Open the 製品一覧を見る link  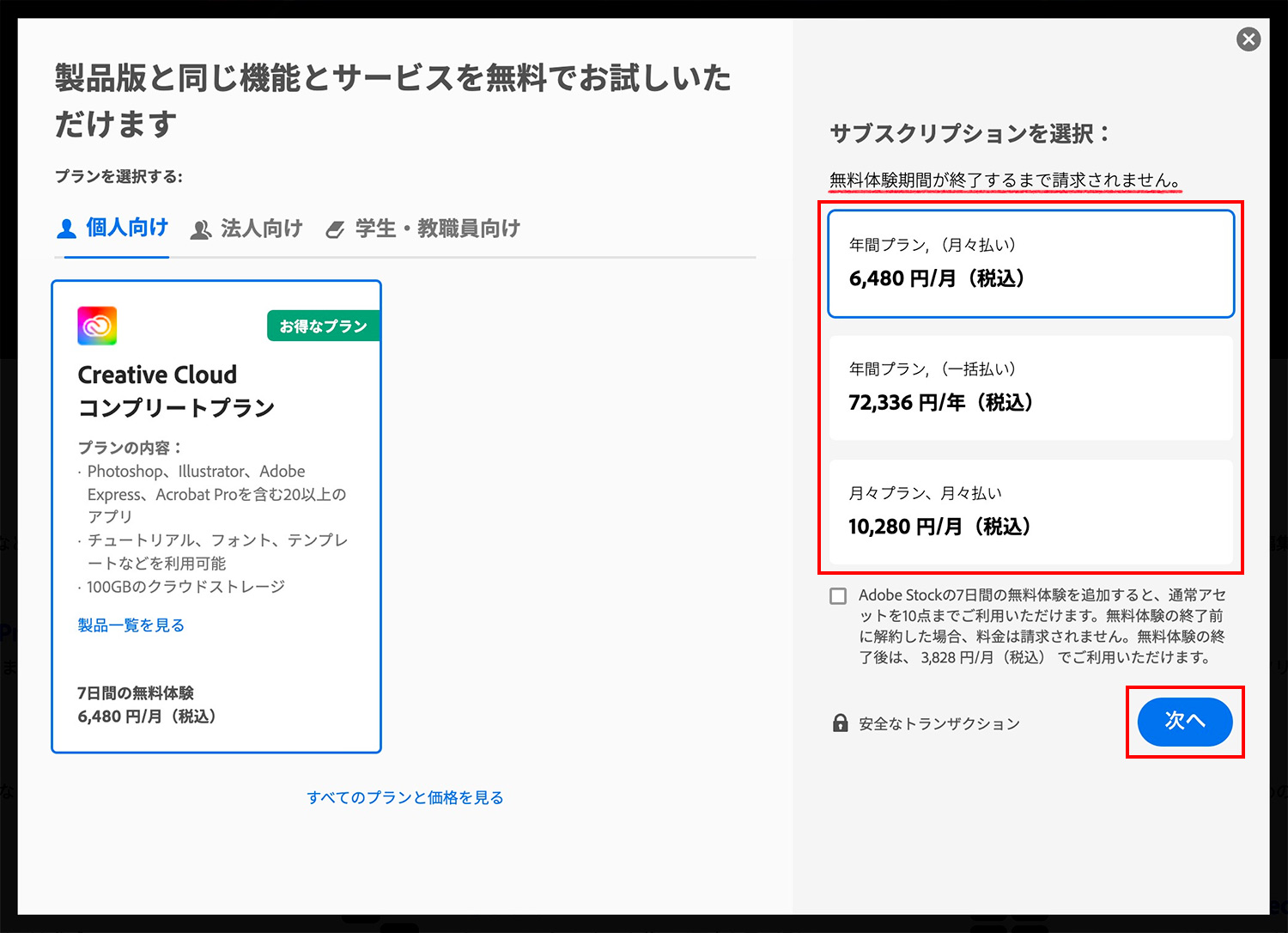[x=131, y=625]
